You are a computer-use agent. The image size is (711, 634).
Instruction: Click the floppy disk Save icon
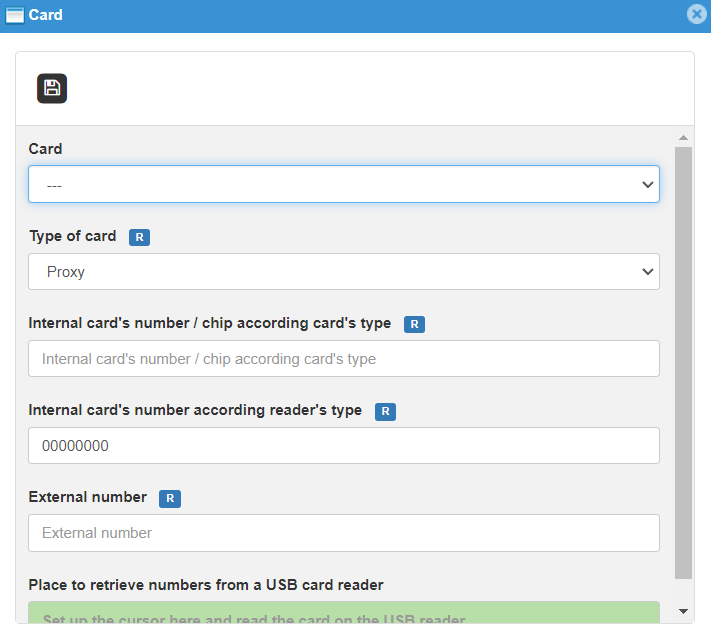52,88
